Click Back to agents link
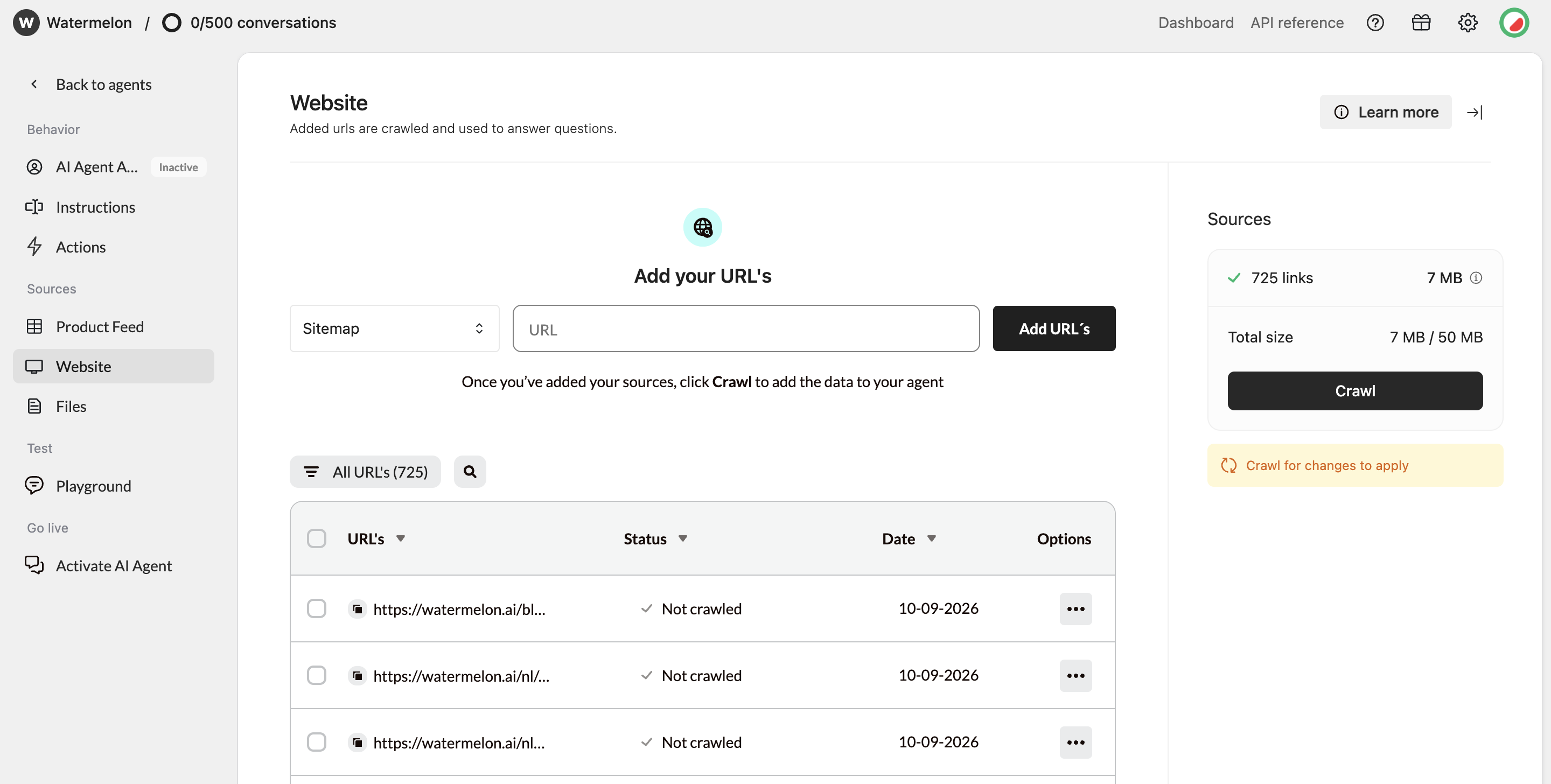This screenshot has height=784, width=1551. click(103, 85)
